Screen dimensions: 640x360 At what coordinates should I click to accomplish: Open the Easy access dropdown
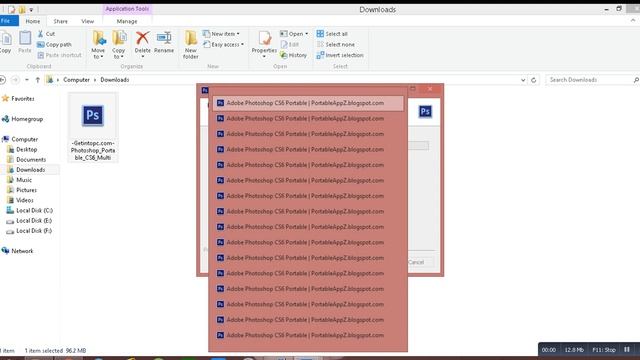[x=224, y=44]
